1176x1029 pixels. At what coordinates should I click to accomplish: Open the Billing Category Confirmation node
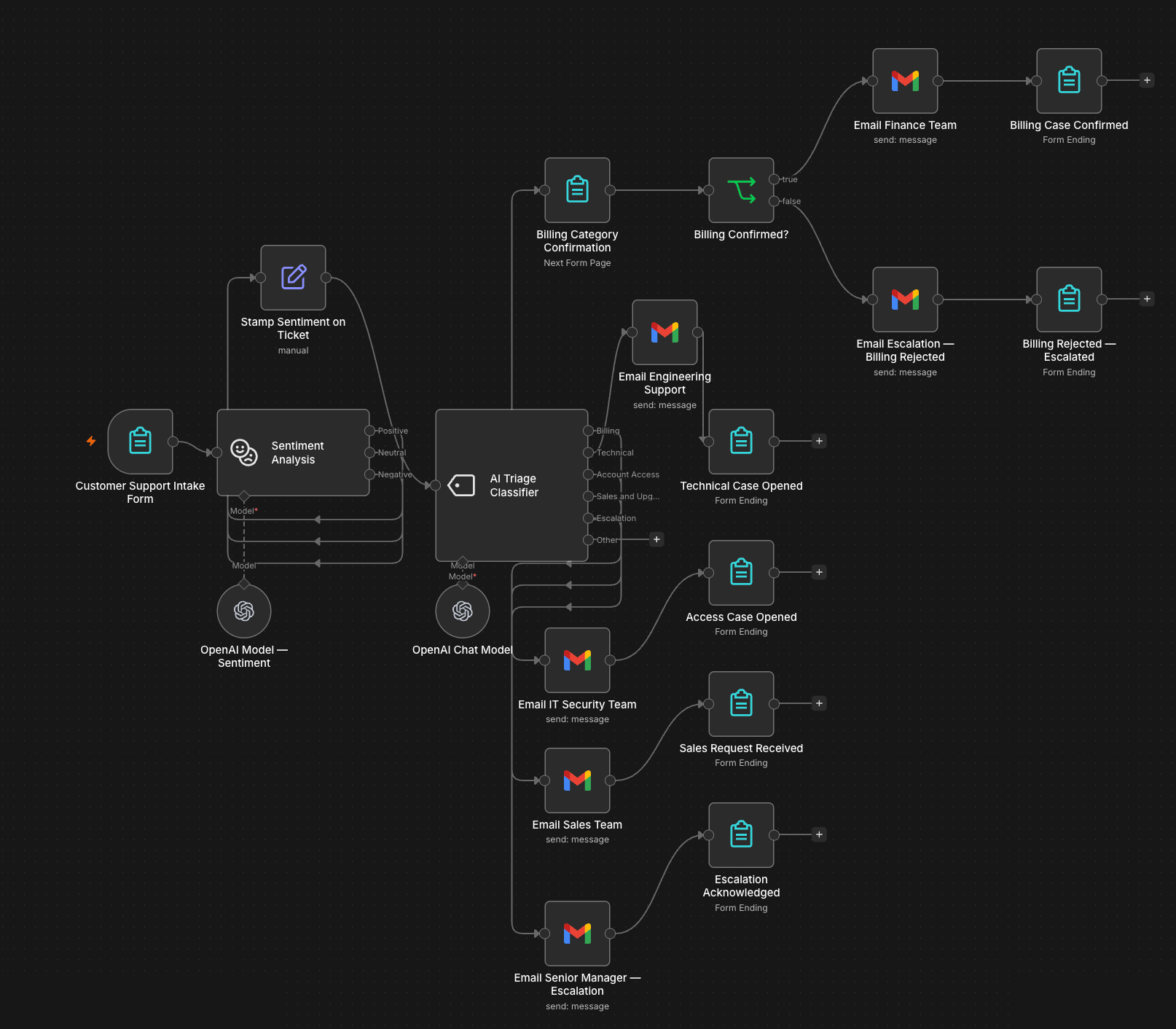[x=577, y=190]
